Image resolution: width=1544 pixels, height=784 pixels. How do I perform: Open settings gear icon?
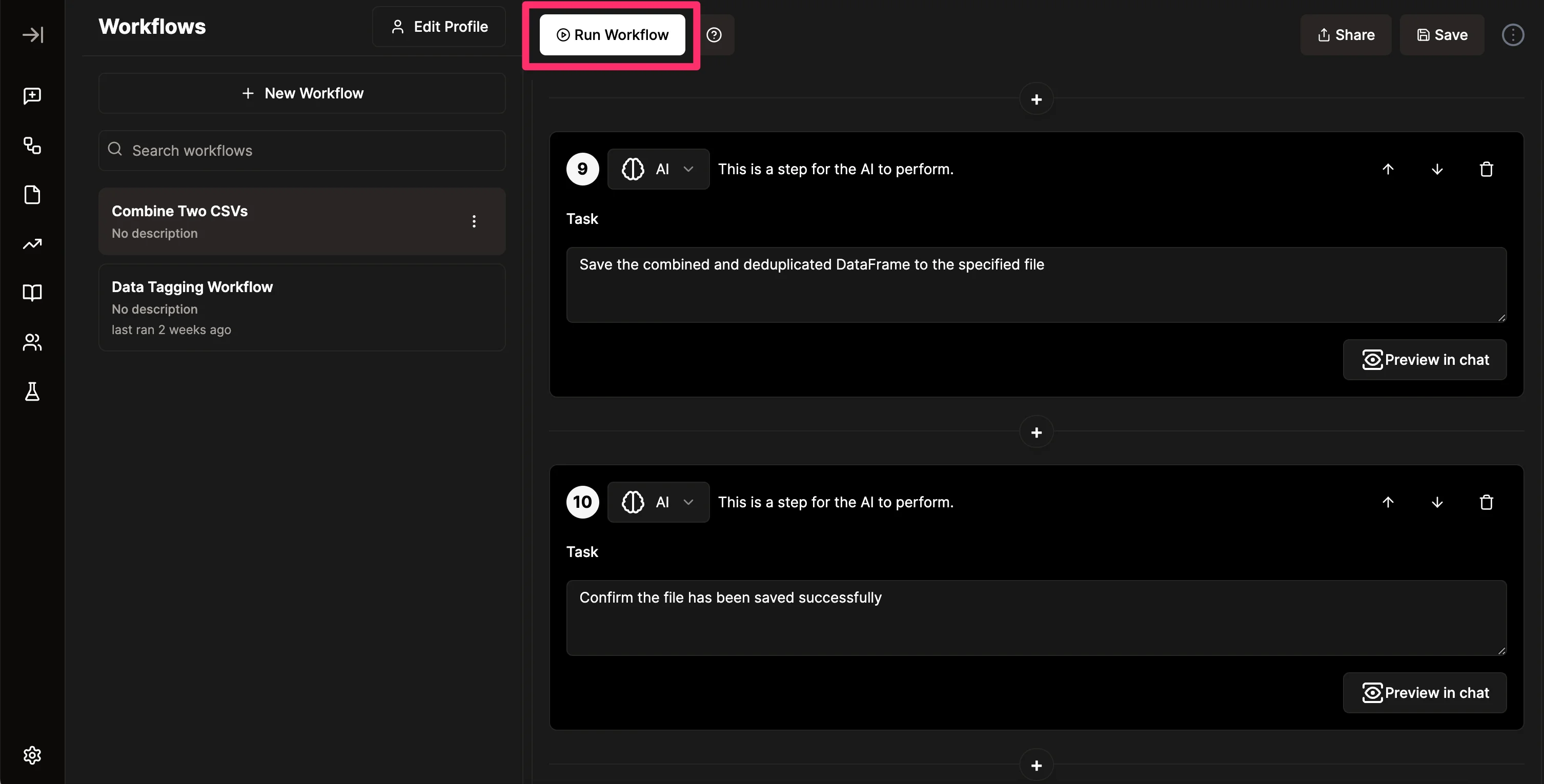click(32, 755)
